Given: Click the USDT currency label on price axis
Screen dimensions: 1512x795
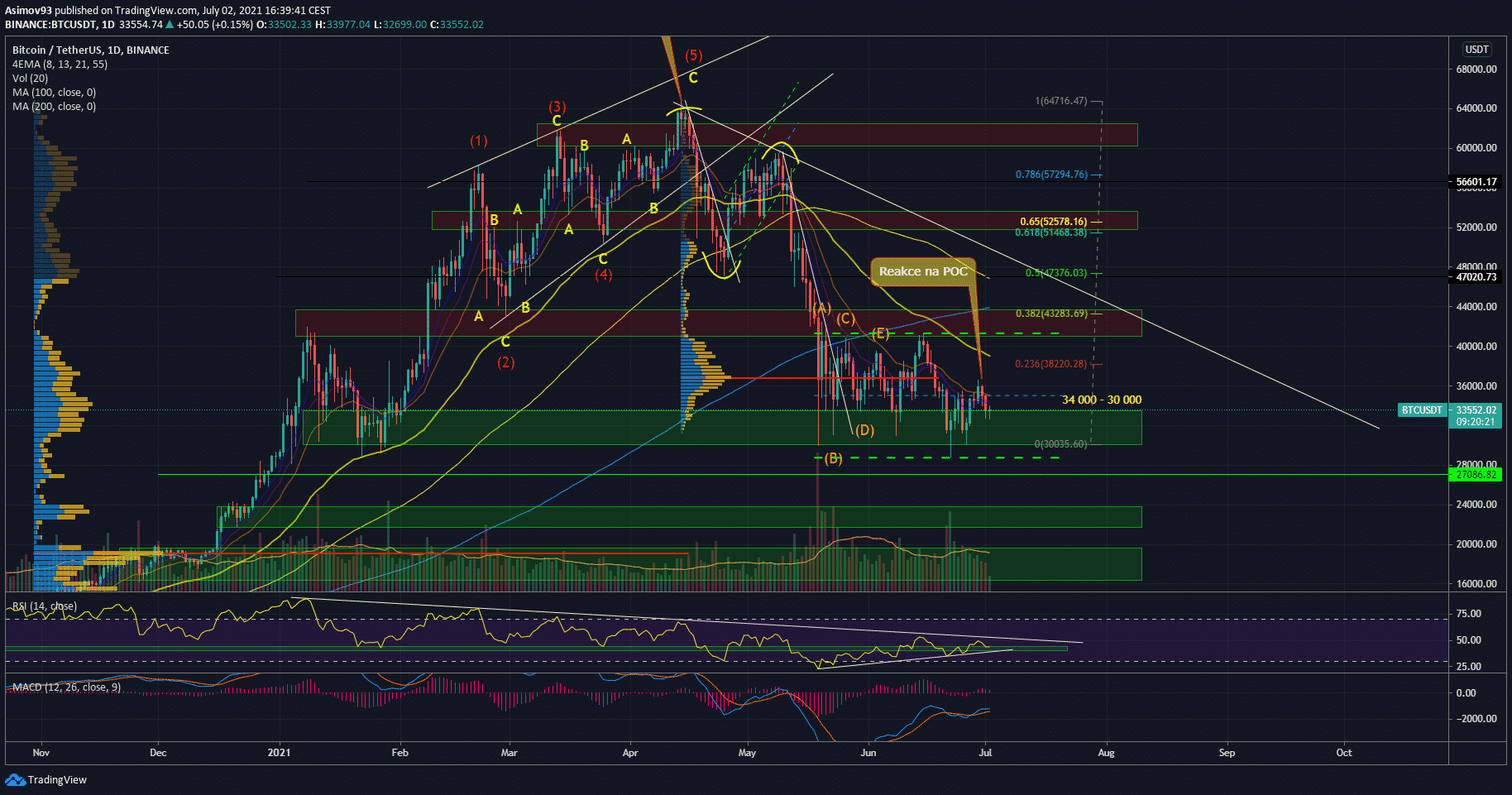Looking at the screenshot, I should point(1476,50).
